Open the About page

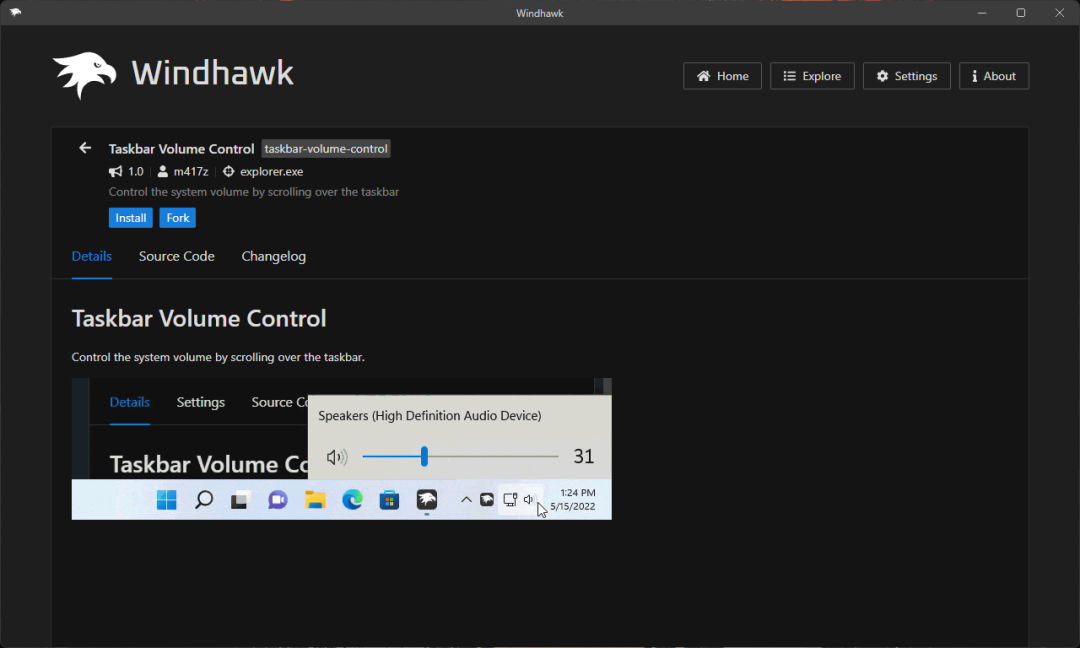tap(994, 76)
